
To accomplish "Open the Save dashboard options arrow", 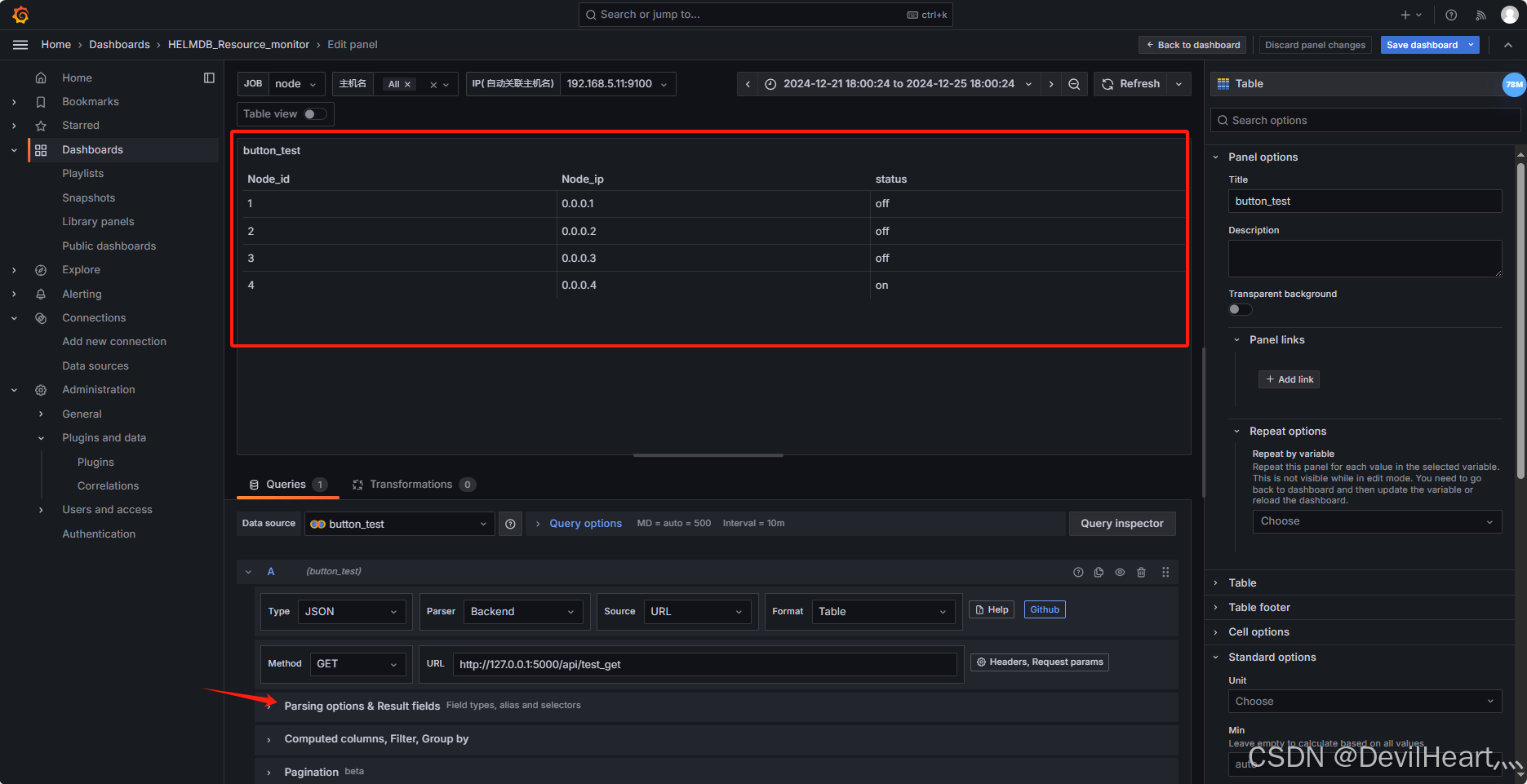I will [1472, 45].
